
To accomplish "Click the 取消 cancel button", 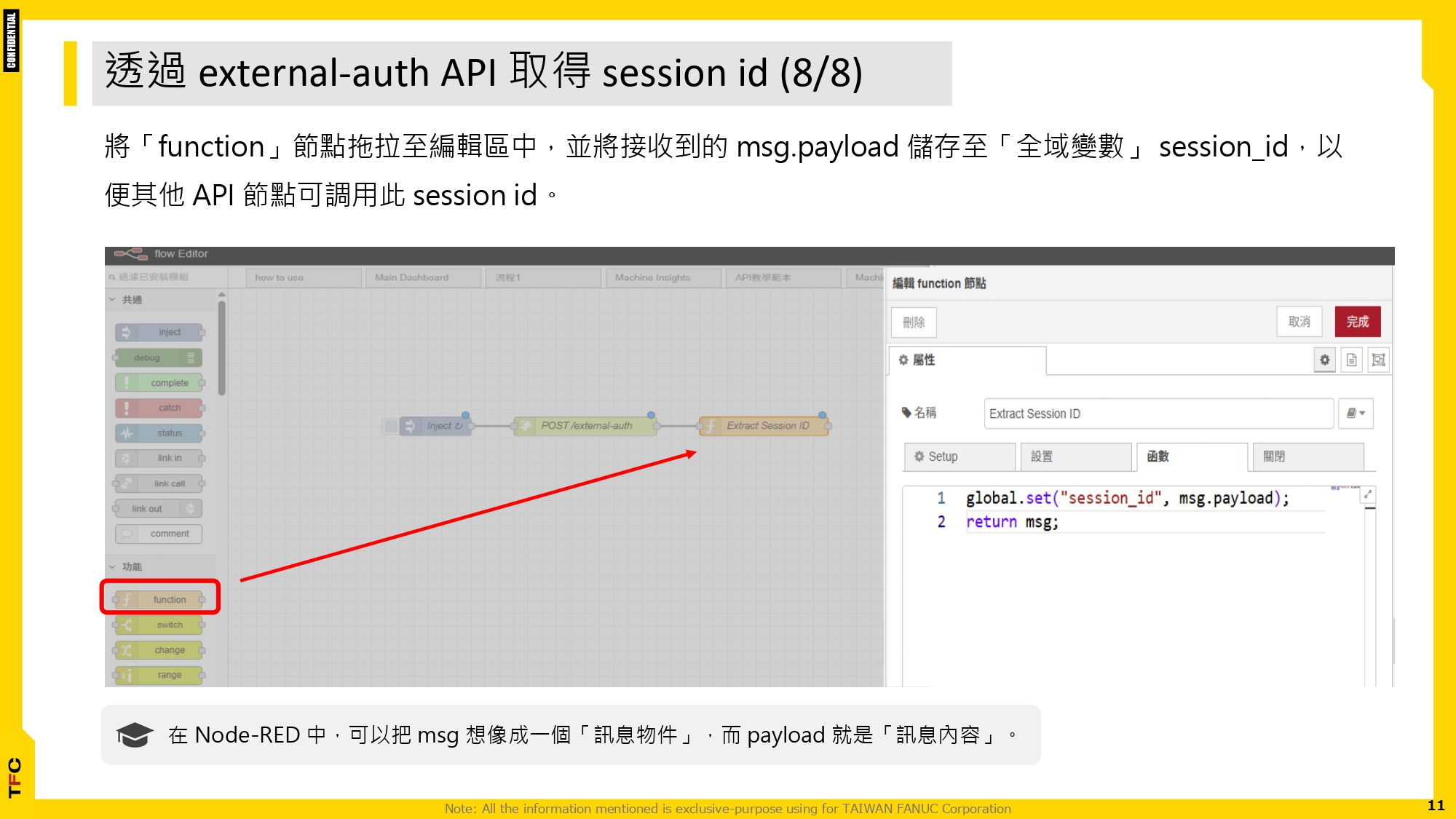I will click(1299, 321).
